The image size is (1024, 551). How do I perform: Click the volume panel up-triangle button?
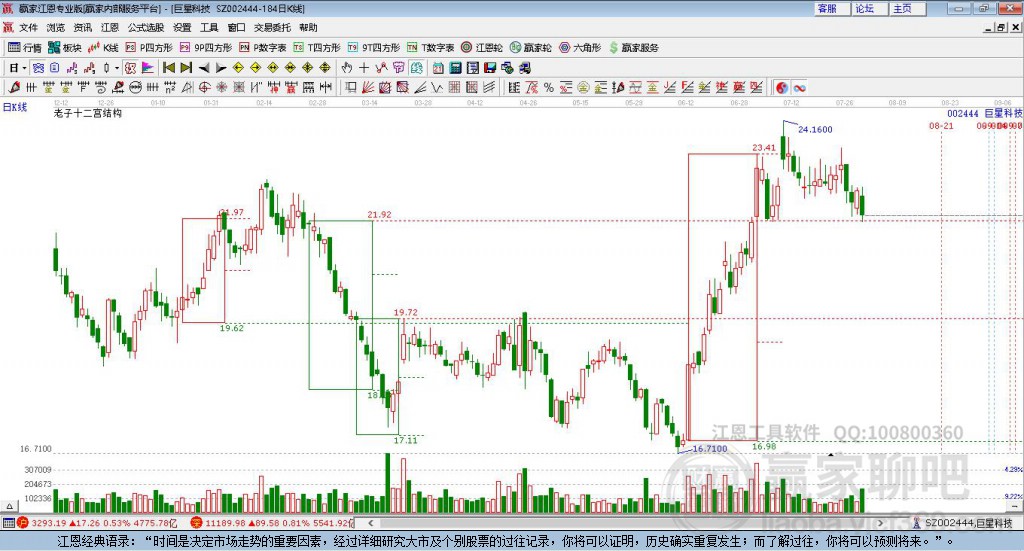[x=9, y=506]
